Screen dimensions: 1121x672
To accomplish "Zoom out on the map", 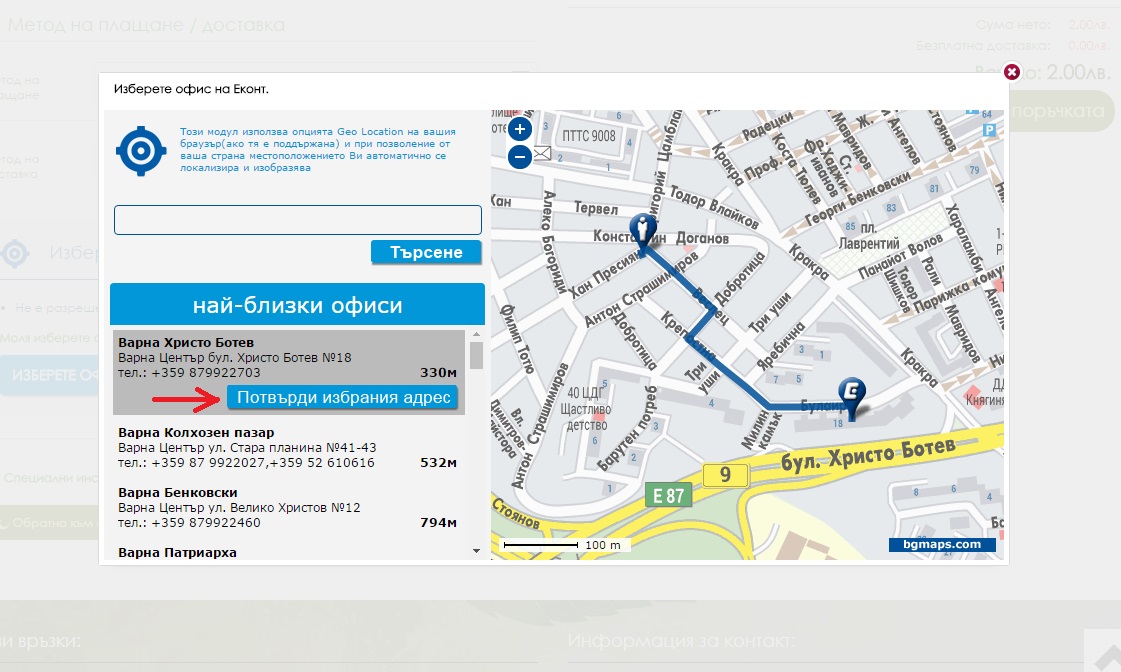I will (520, 157).
